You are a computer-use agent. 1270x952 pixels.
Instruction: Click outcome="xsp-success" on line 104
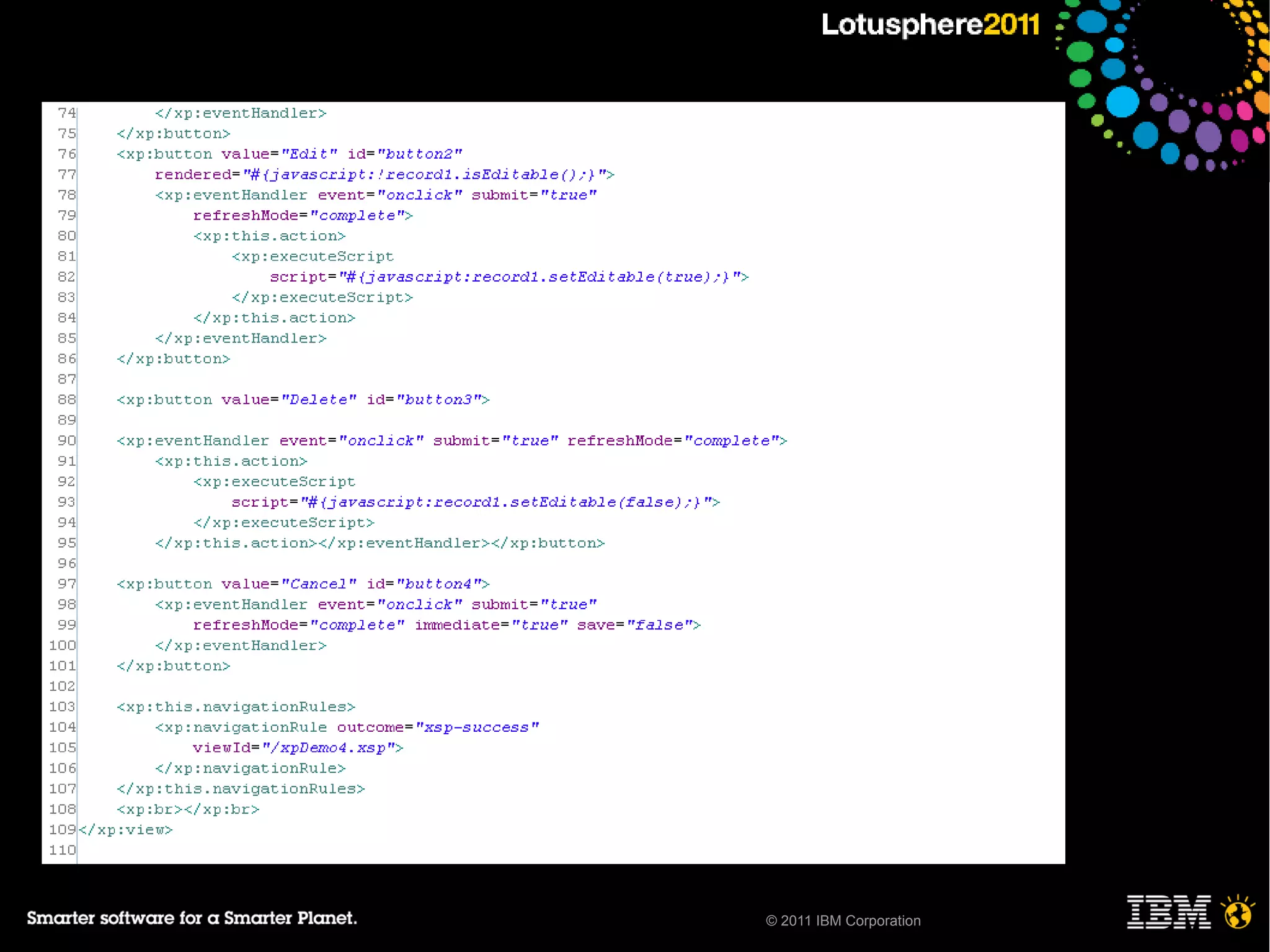tap(438, 727)
